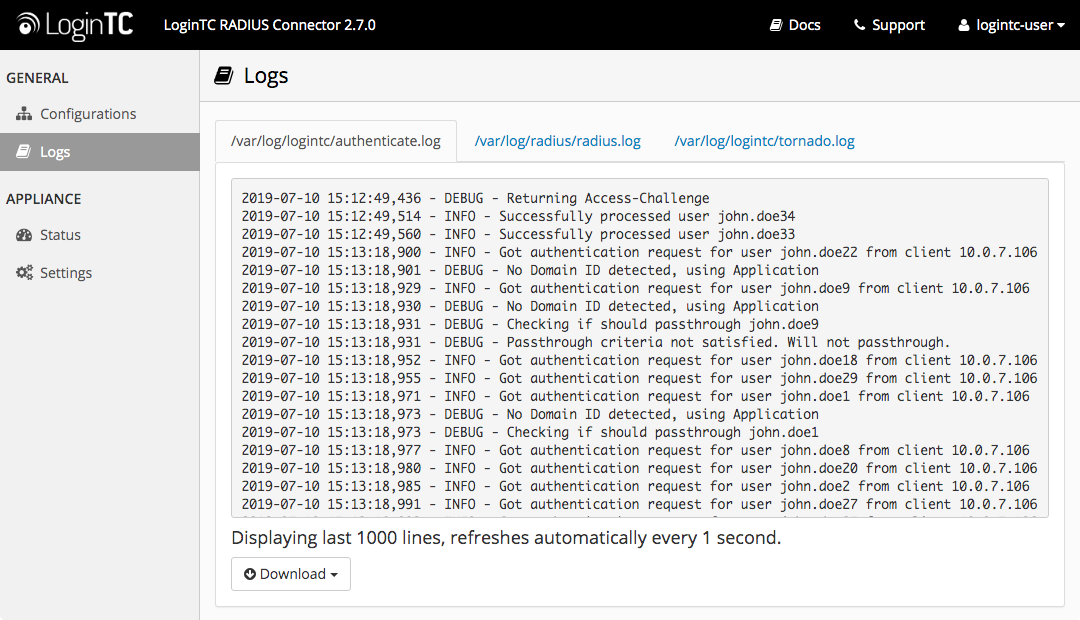Click 'Checking if should passthrough john.doe9' line

(530, 324)
